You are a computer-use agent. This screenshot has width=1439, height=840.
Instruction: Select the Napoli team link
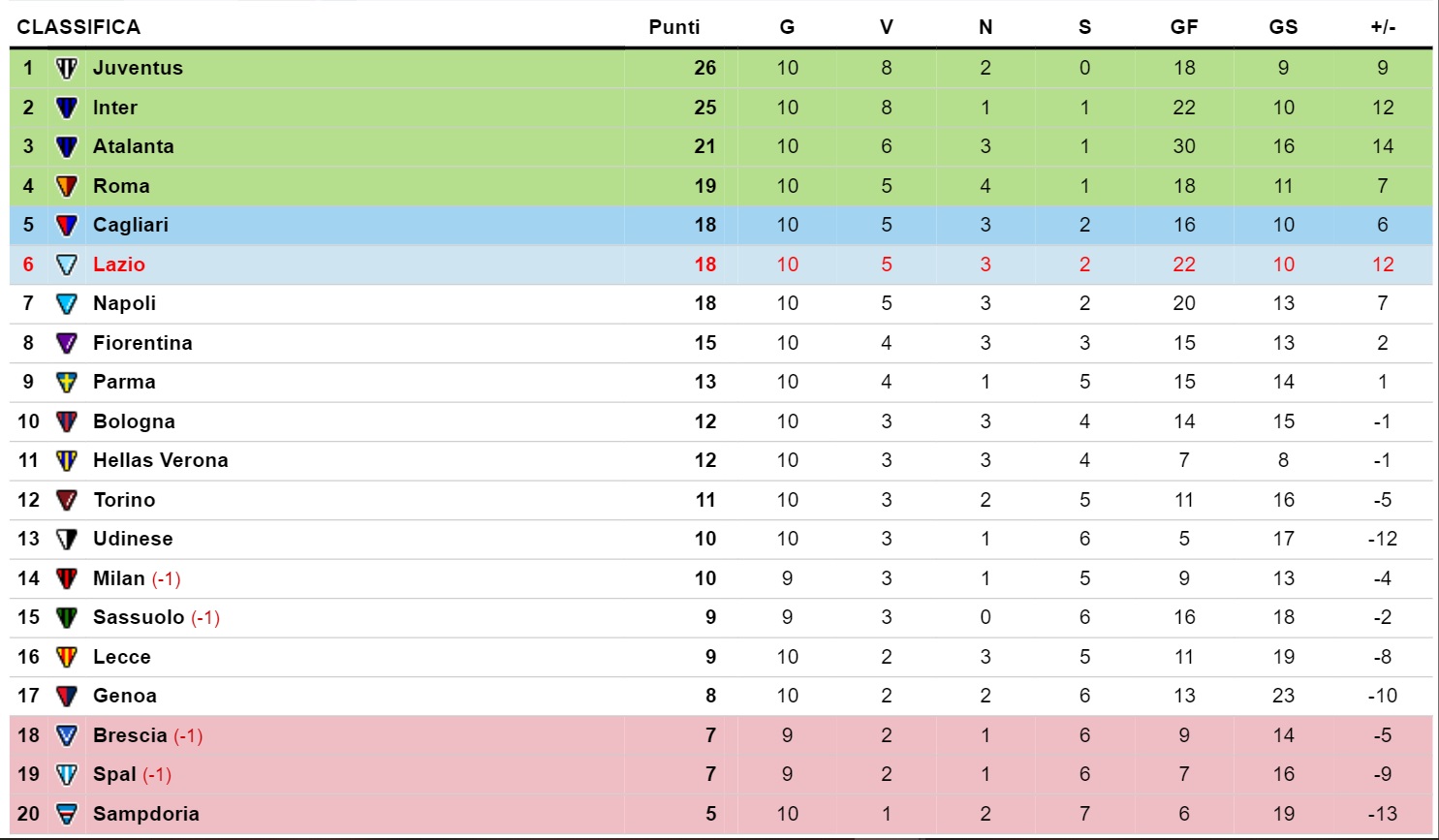coord(124,303)
